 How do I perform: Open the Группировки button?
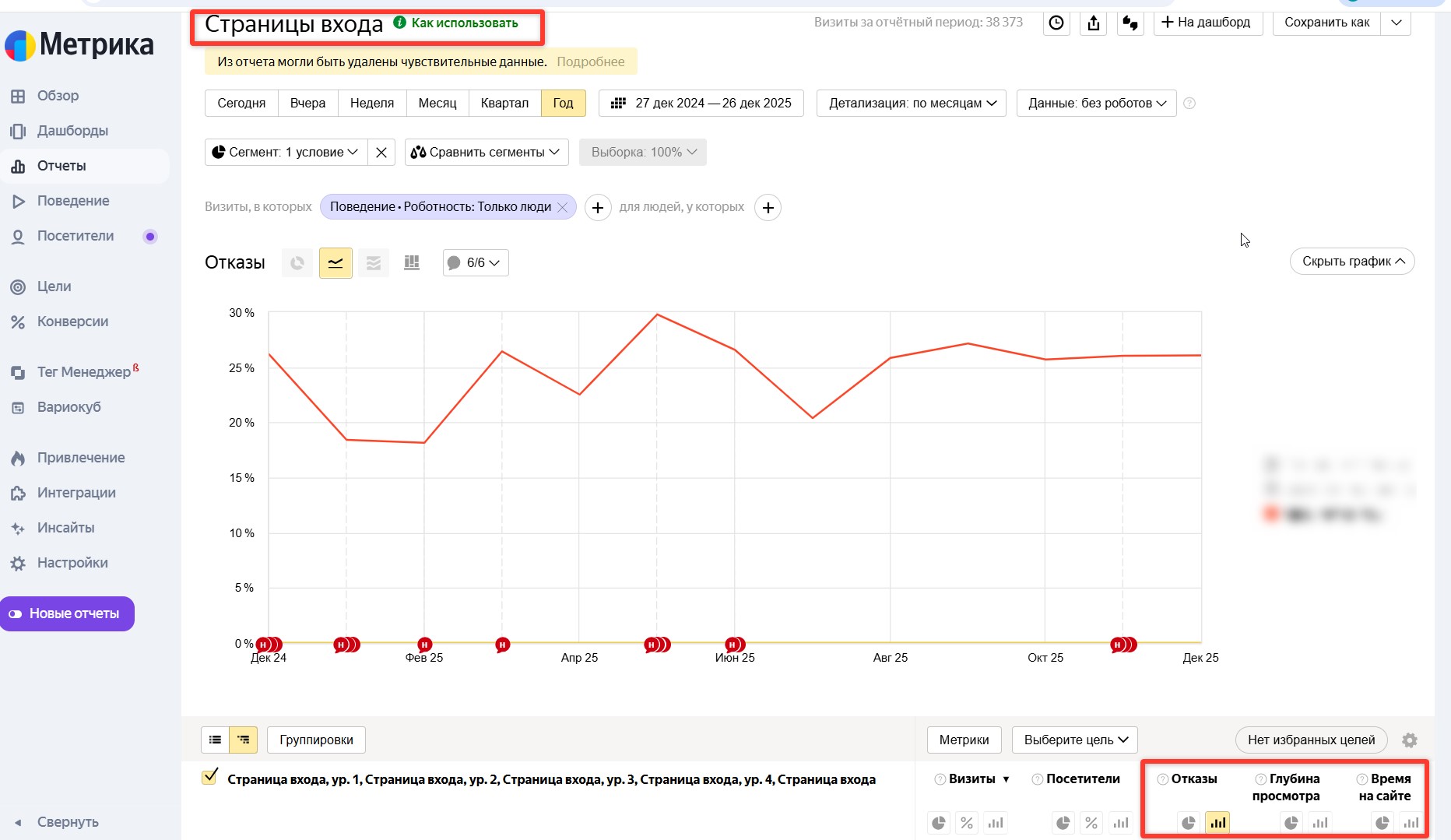click(x=316, y=740)
